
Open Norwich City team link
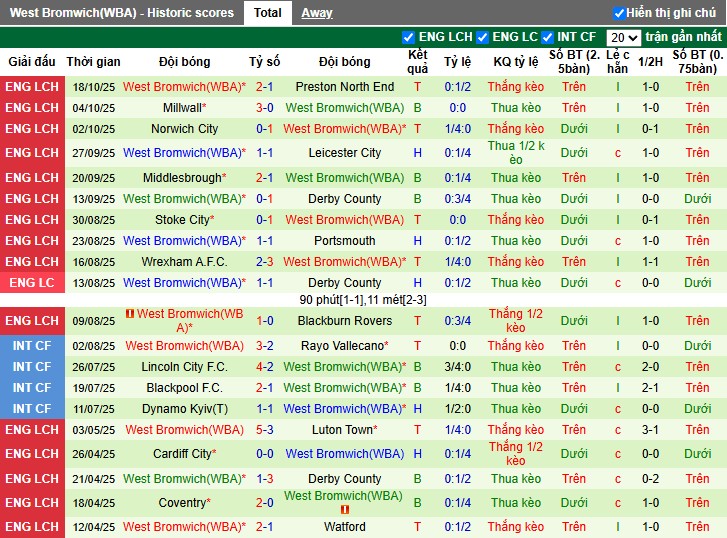[x=185, y=128]
